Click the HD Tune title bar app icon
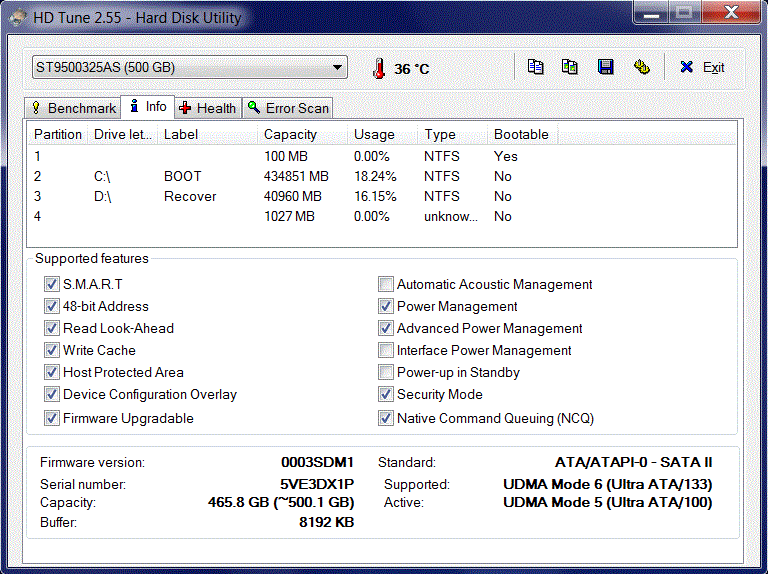768x574 pixels. (18, 18)
